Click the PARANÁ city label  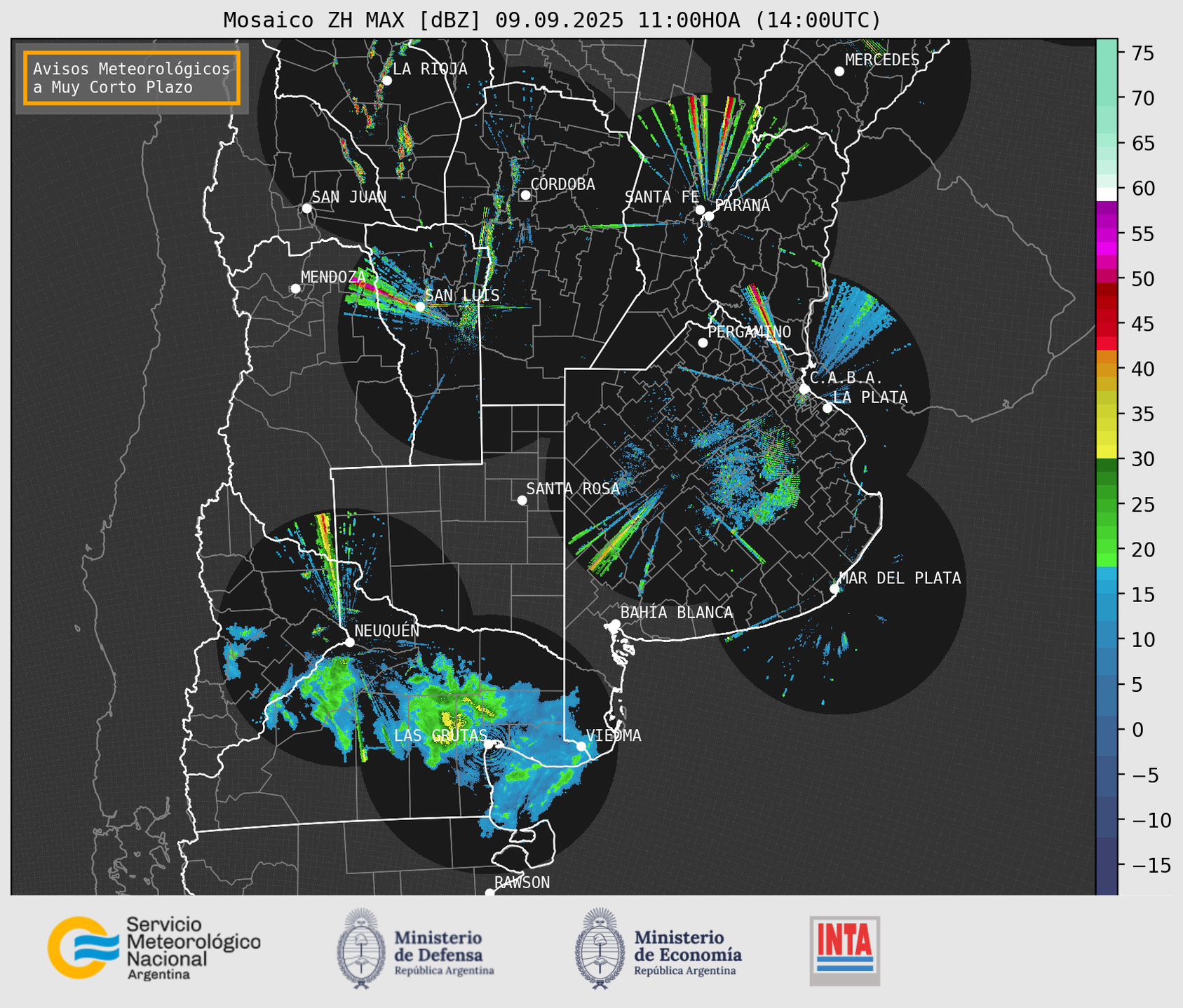point(742,205)
